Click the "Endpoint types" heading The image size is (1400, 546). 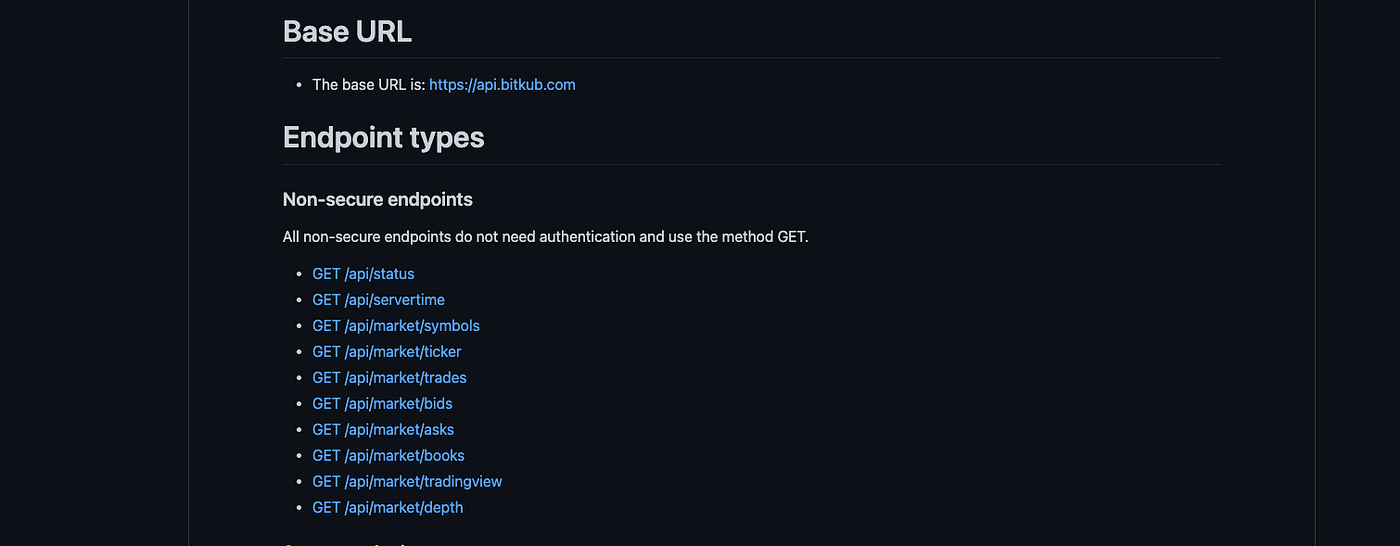(383, 138)
